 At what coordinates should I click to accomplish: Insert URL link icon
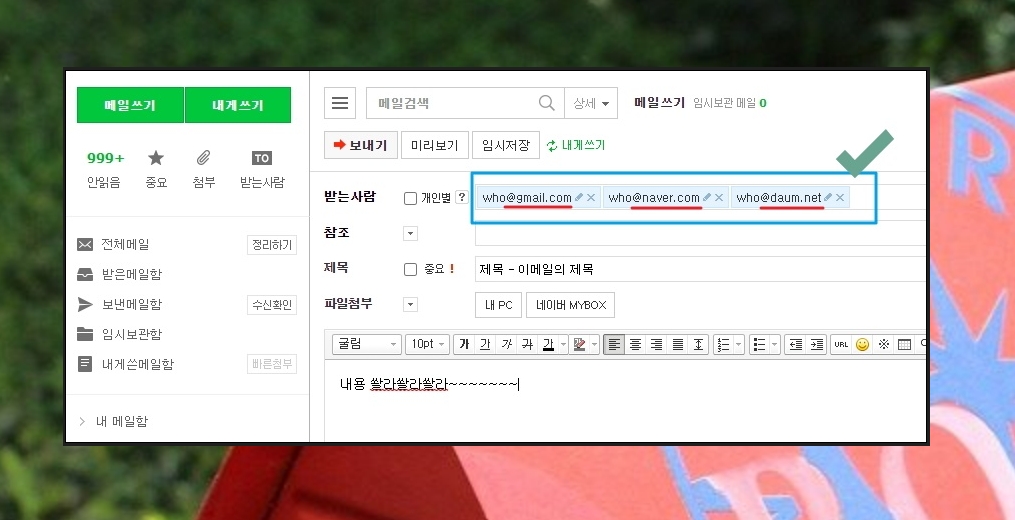tap(841, 345)
